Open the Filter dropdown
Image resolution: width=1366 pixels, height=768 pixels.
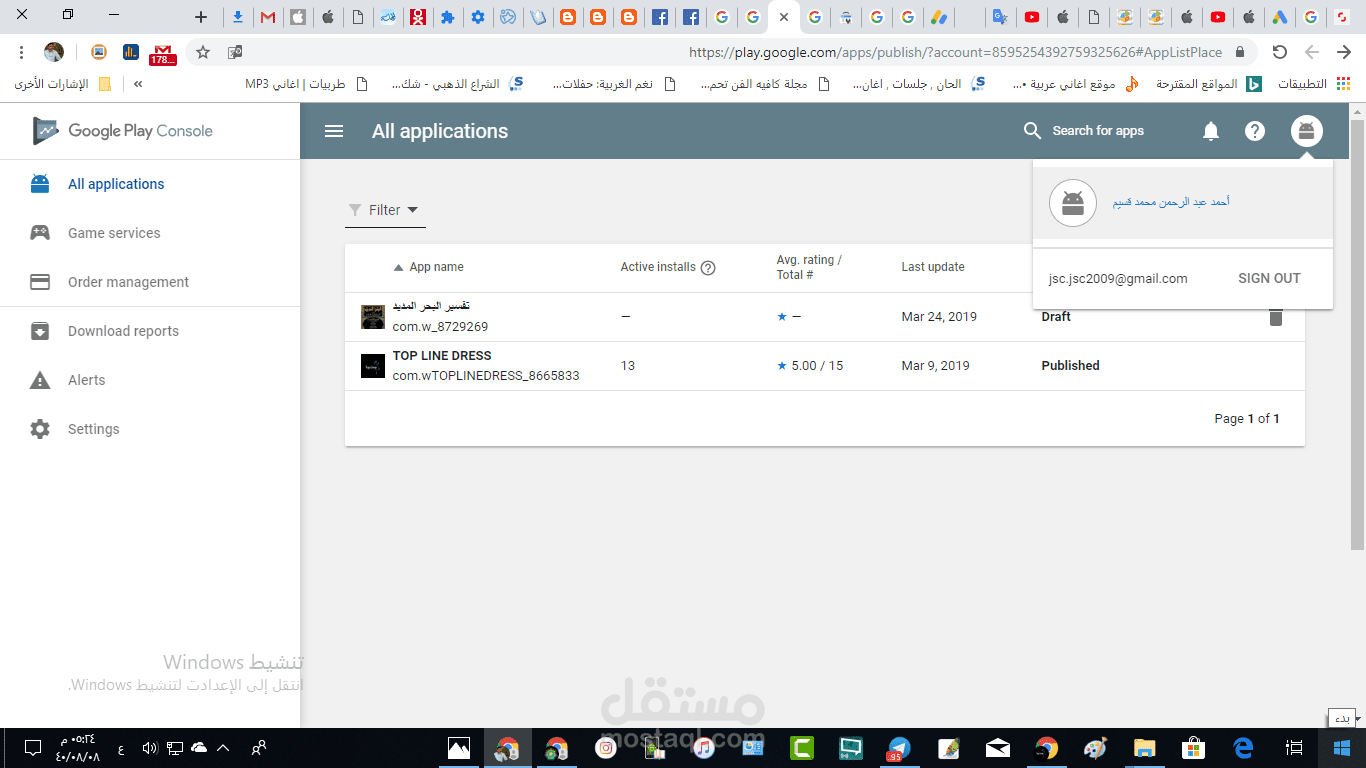[384, 210]
